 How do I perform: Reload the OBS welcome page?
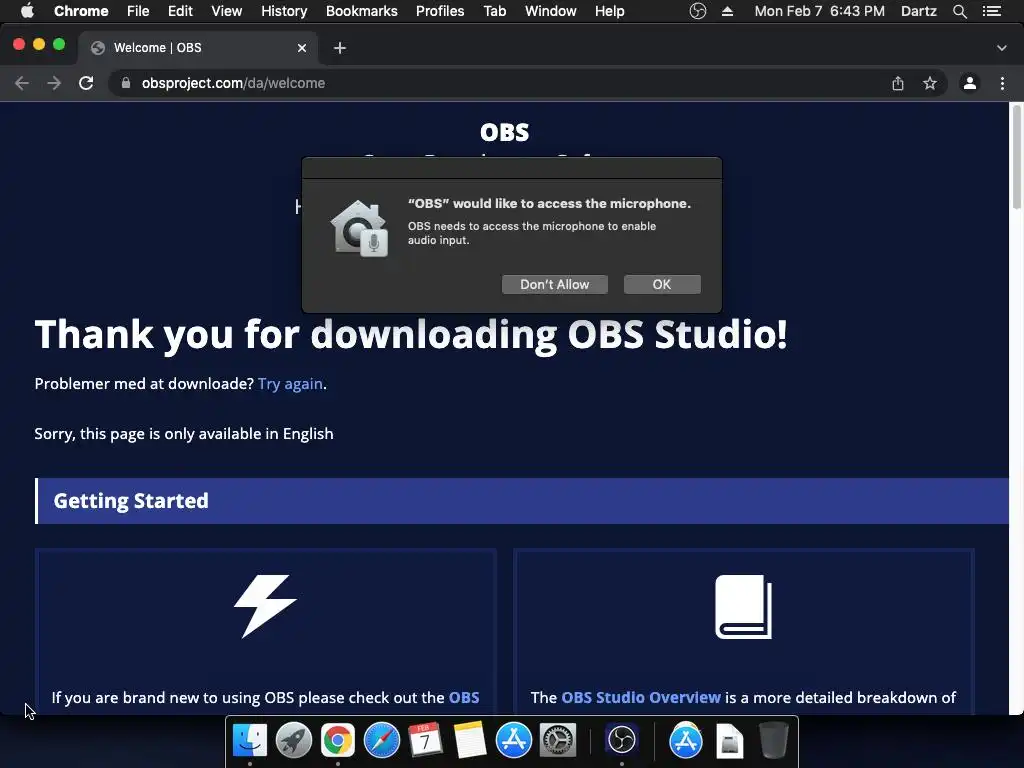[x=86, y=83]
